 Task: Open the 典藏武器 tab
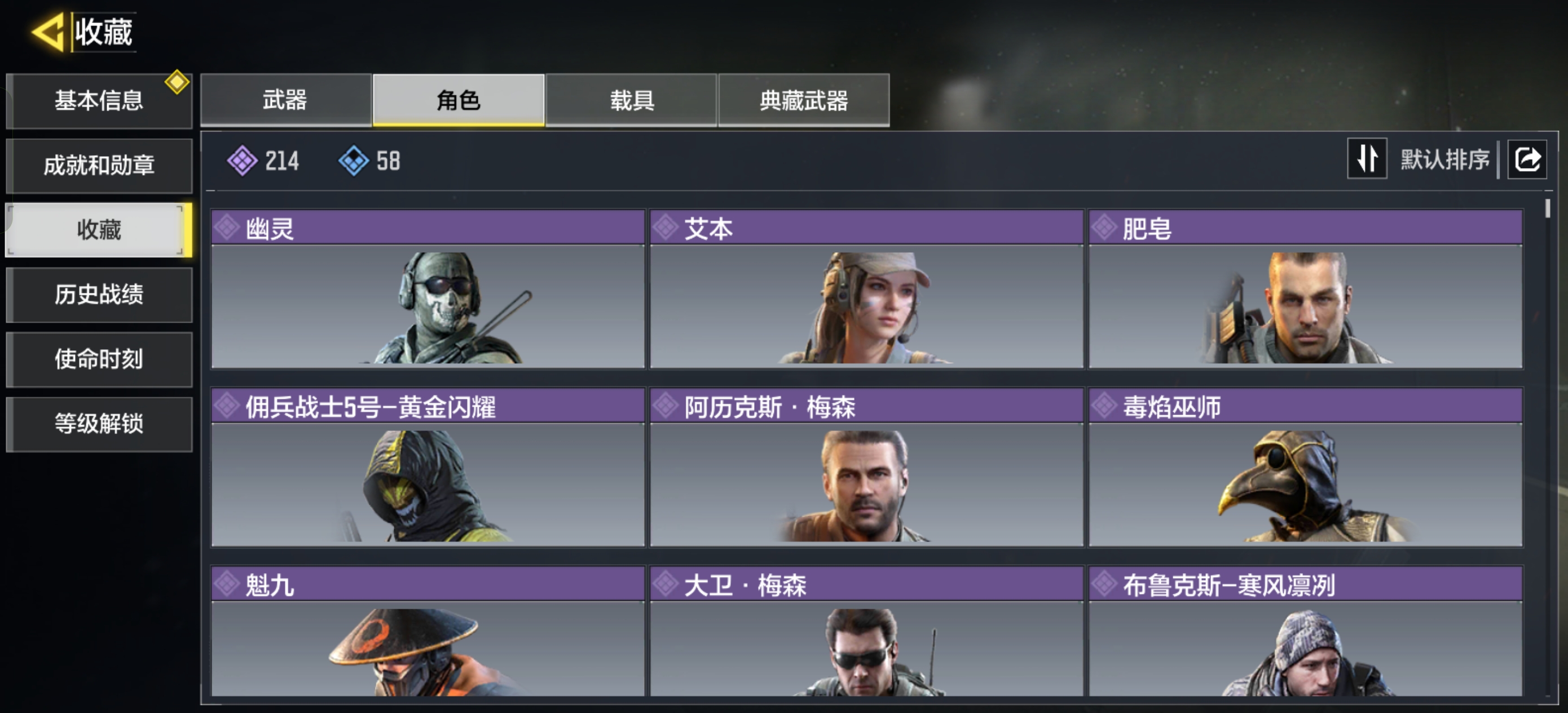[804, 100]
